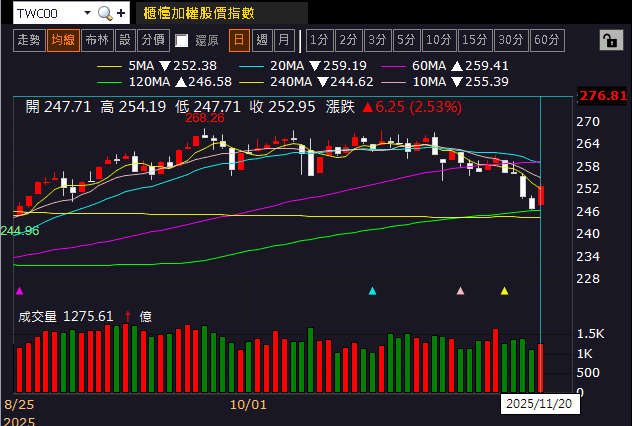Image resolution: width=632 pixels, height=426 pixels.
Task: Toggle the chart lock icon
Action: [611, 40]
